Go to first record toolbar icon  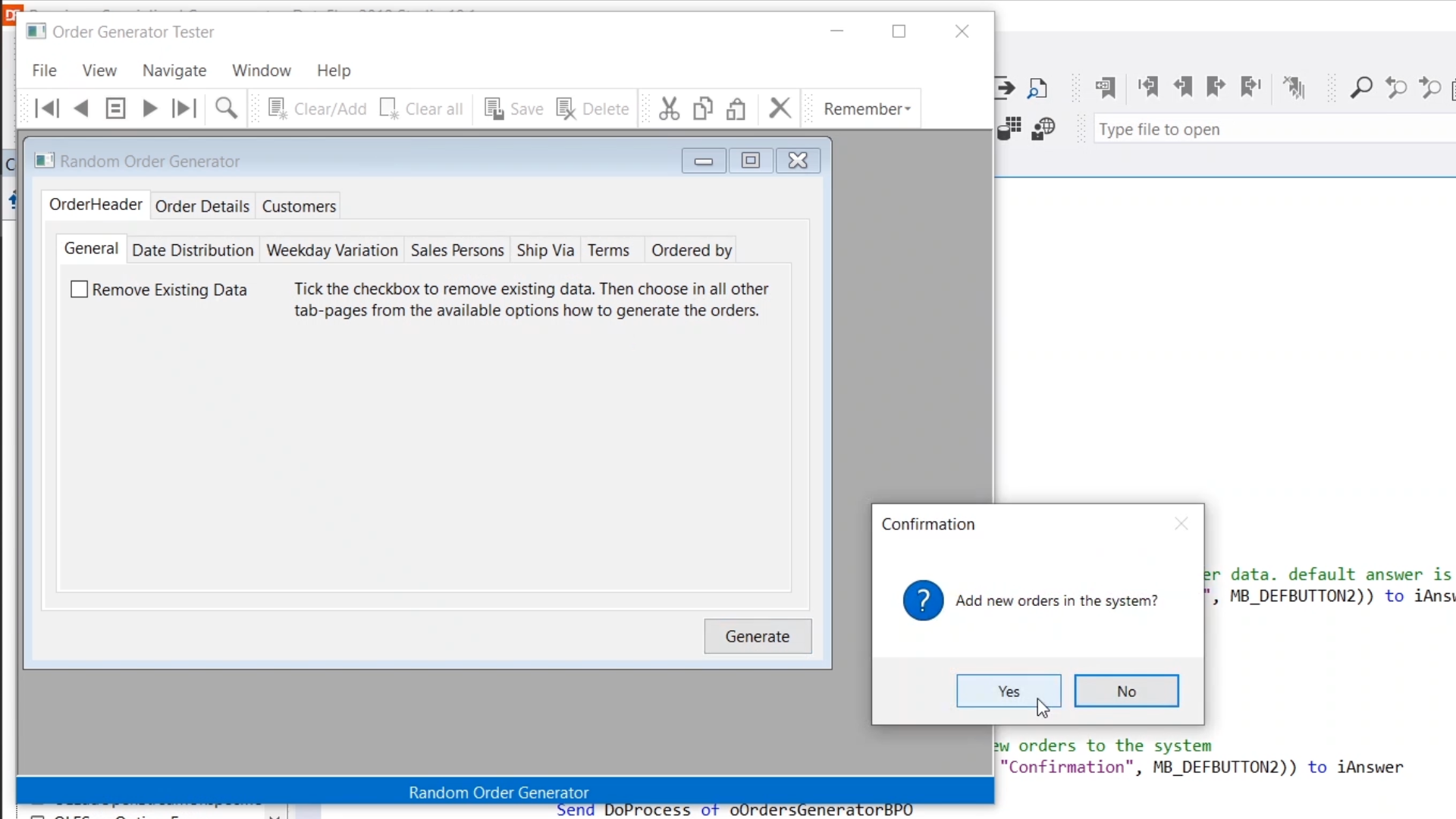point(47,108)
